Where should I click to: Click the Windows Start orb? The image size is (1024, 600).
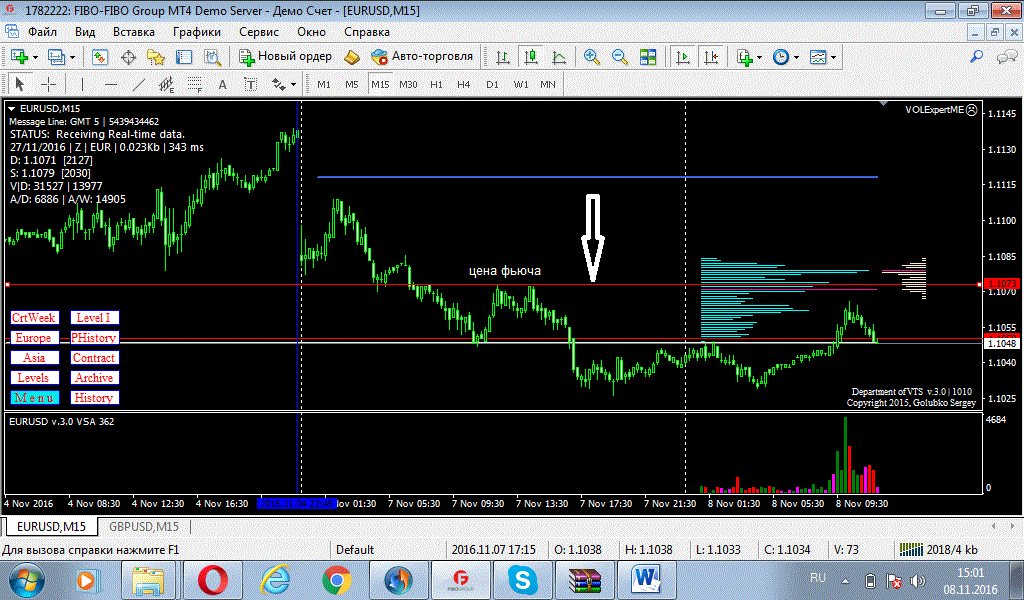point(26,580)
